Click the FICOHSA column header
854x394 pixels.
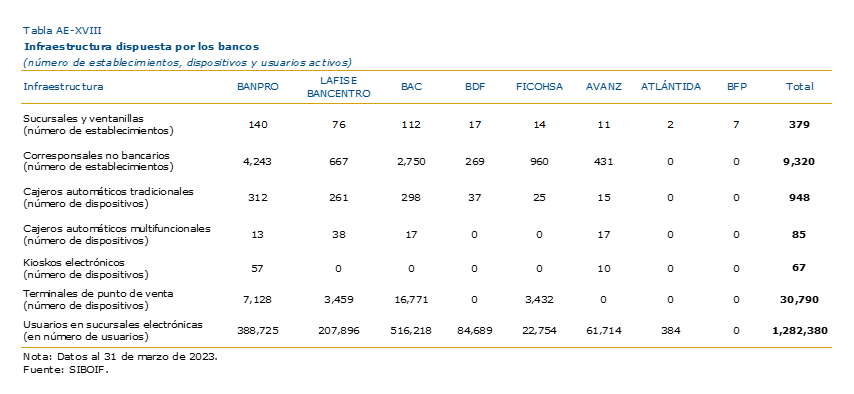tap(539, 87)
